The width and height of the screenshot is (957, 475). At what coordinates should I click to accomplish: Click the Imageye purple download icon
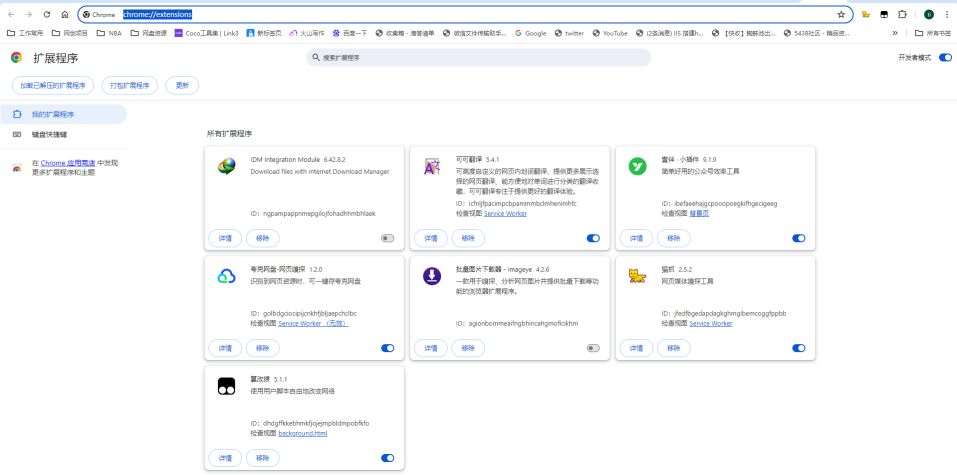click(432, 276)
